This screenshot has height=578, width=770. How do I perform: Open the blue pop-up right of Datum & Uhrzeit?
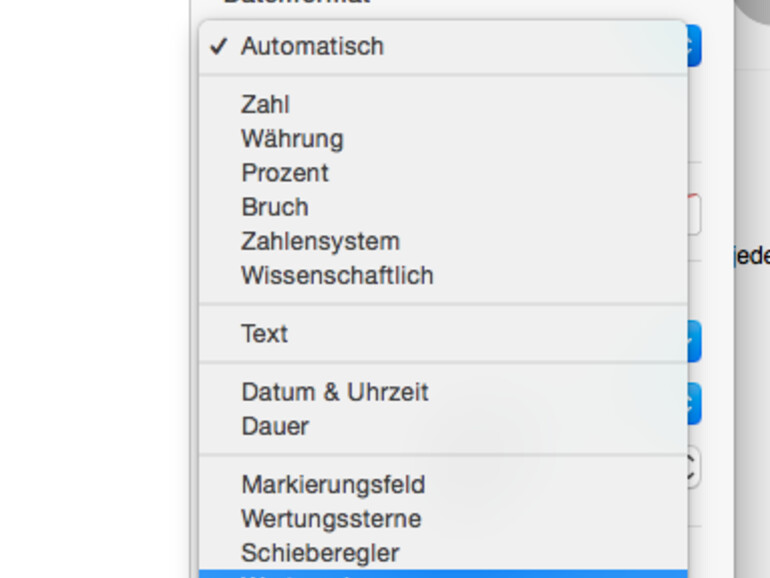click(x=694, y=403)
